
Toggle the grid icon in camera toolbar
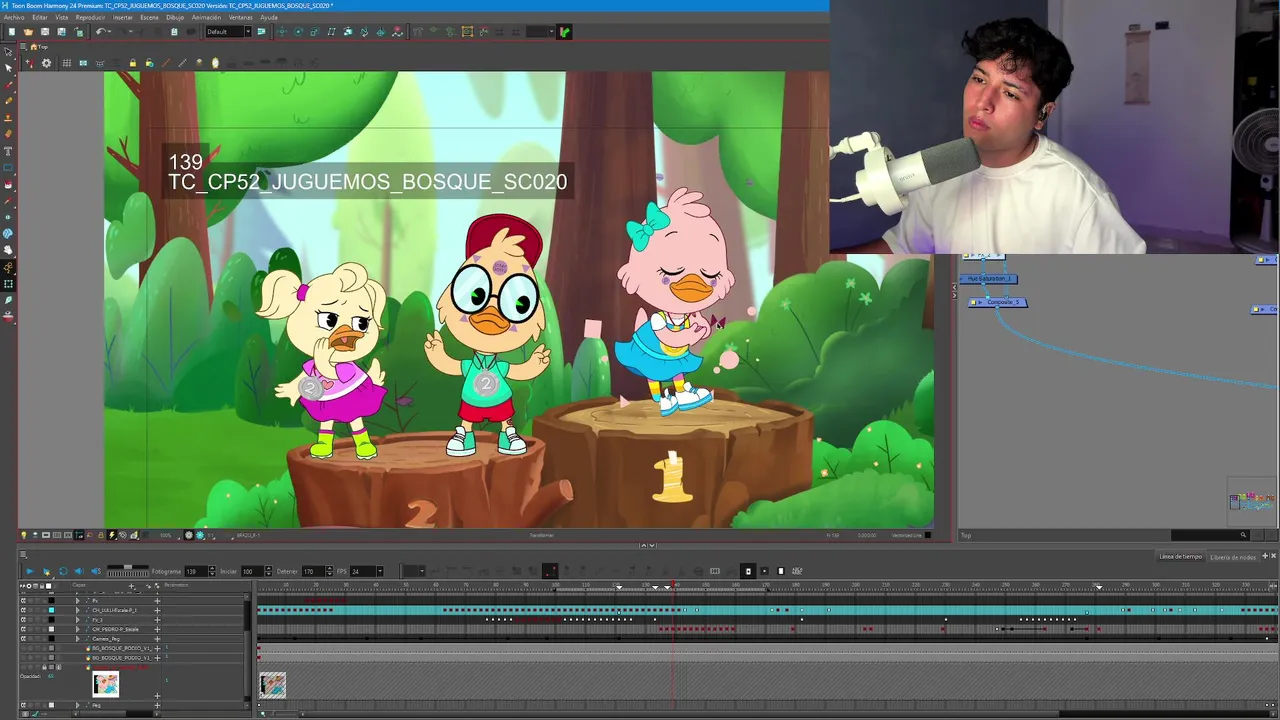coord(67,63)
